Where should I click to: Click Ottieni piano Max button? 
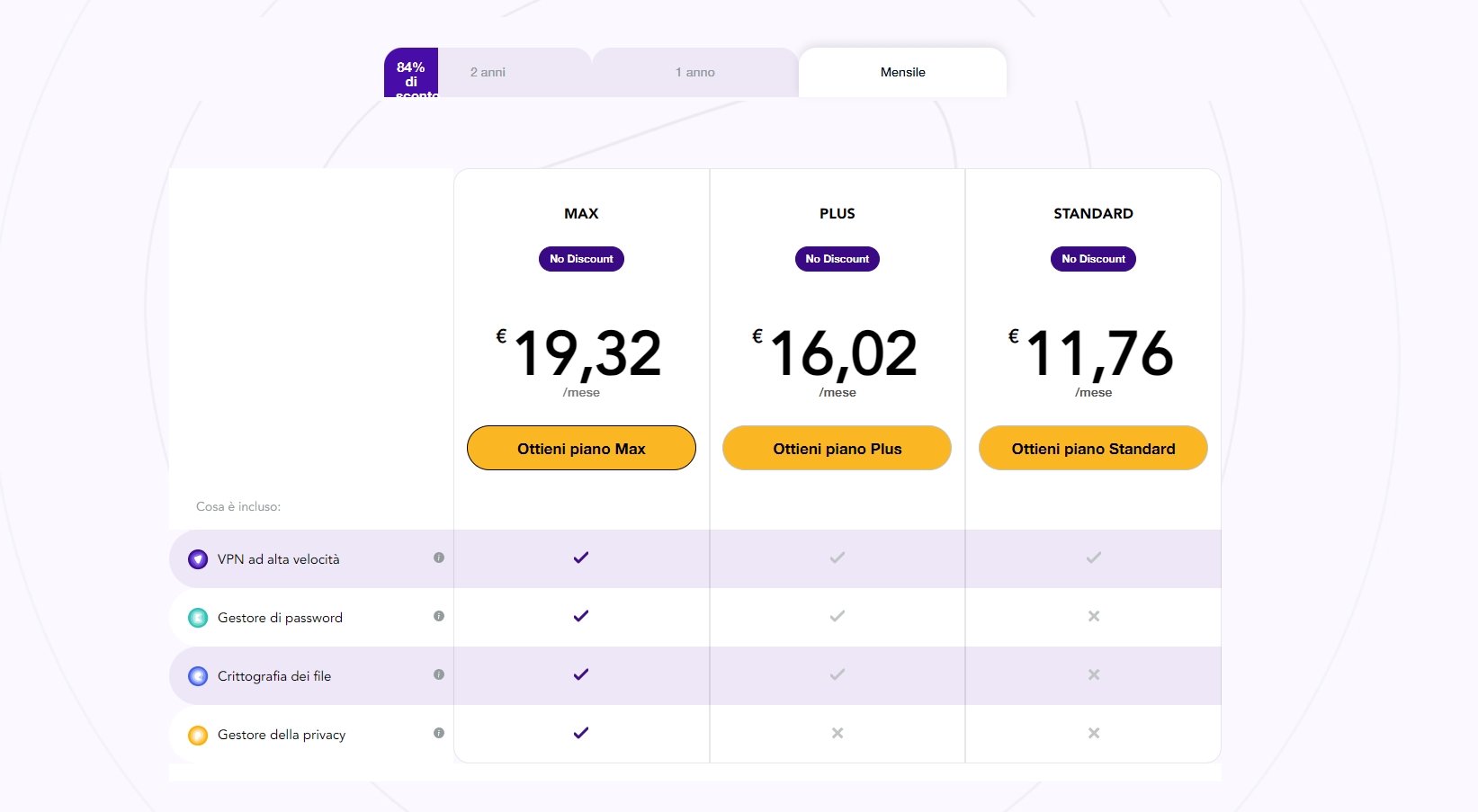pos(581,448)
